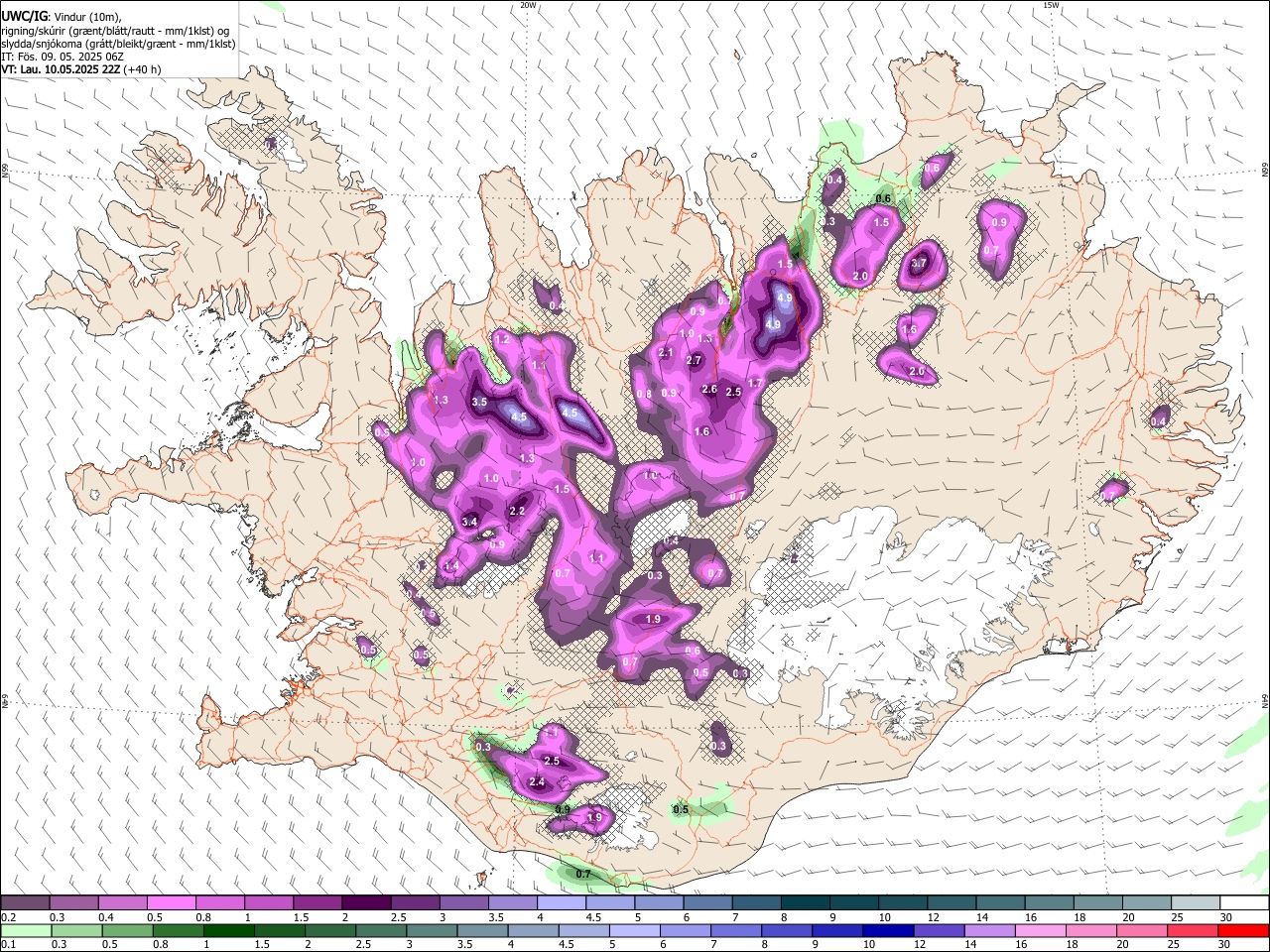Click the 2.1 precipitation value on the map
The width and height of the screenshot is (1270, 952).
tap(666, 353)
